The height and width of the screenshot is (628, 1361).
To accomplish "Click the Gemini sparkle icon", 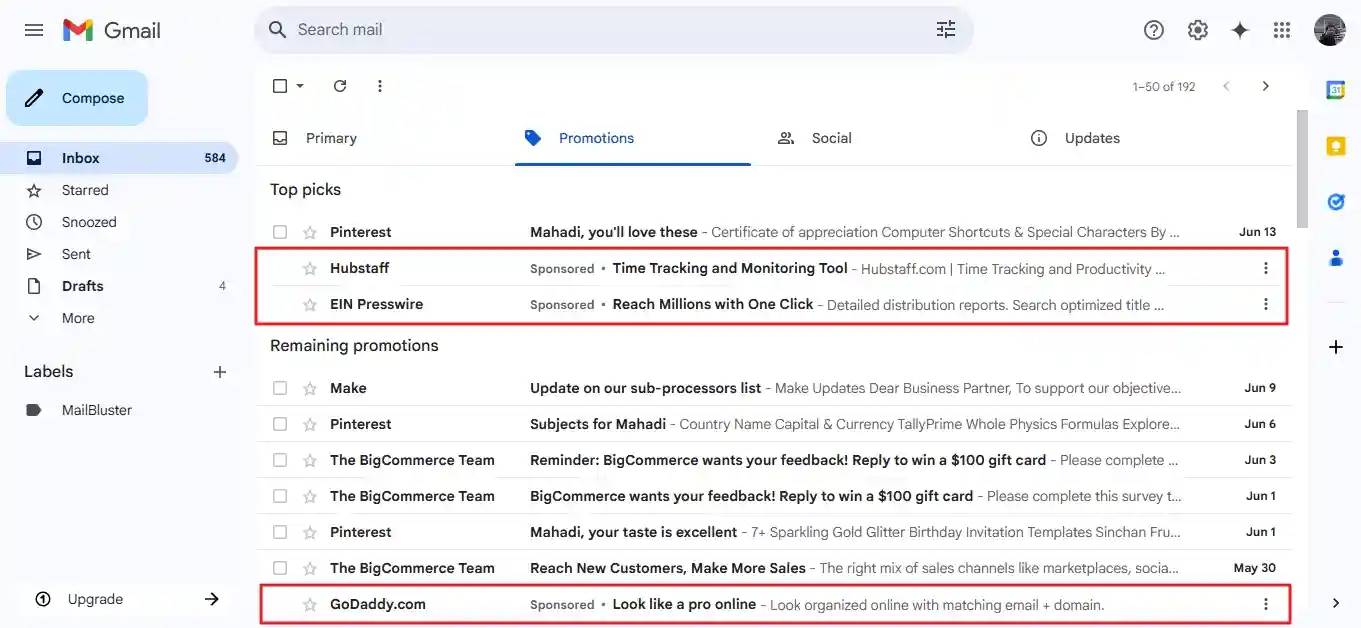I will tap(1240, 30).
